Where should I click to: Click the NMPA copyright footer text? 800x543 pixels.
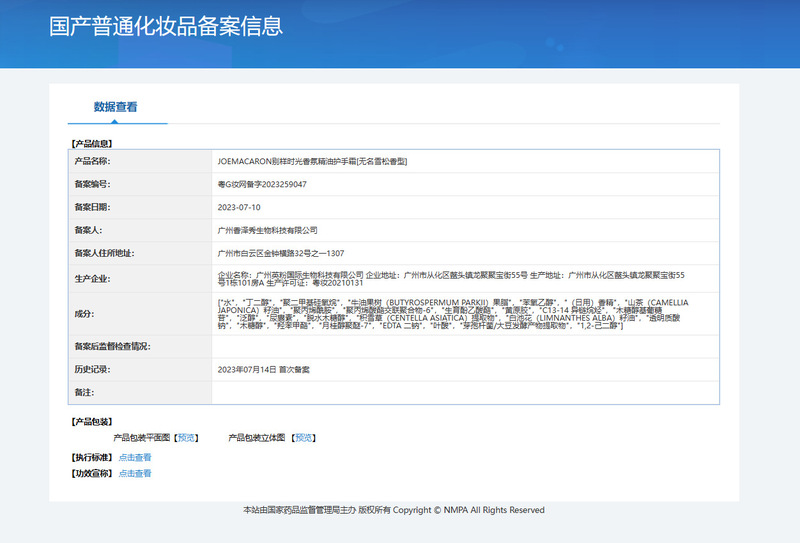394,510
